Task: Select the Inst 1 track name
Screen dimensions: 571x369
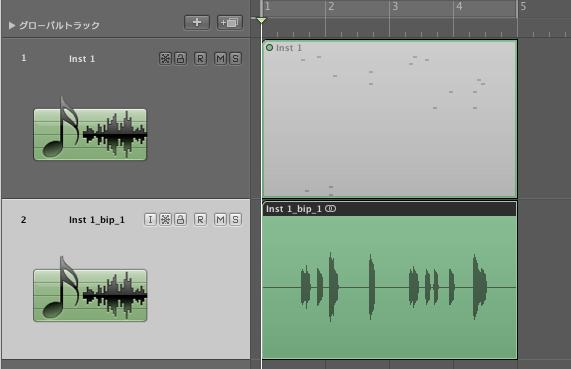Action: (82, 59)
